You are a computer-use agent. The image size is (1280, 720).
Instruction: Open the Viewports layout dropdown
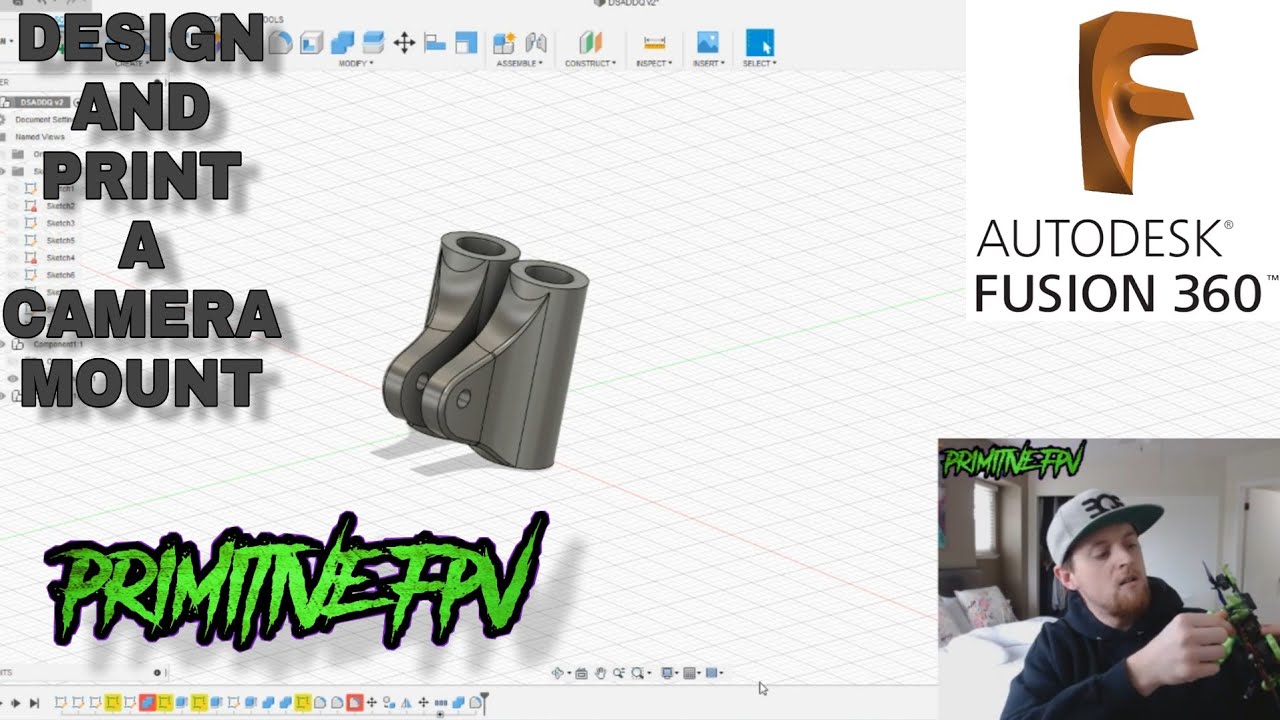[714, 673]
